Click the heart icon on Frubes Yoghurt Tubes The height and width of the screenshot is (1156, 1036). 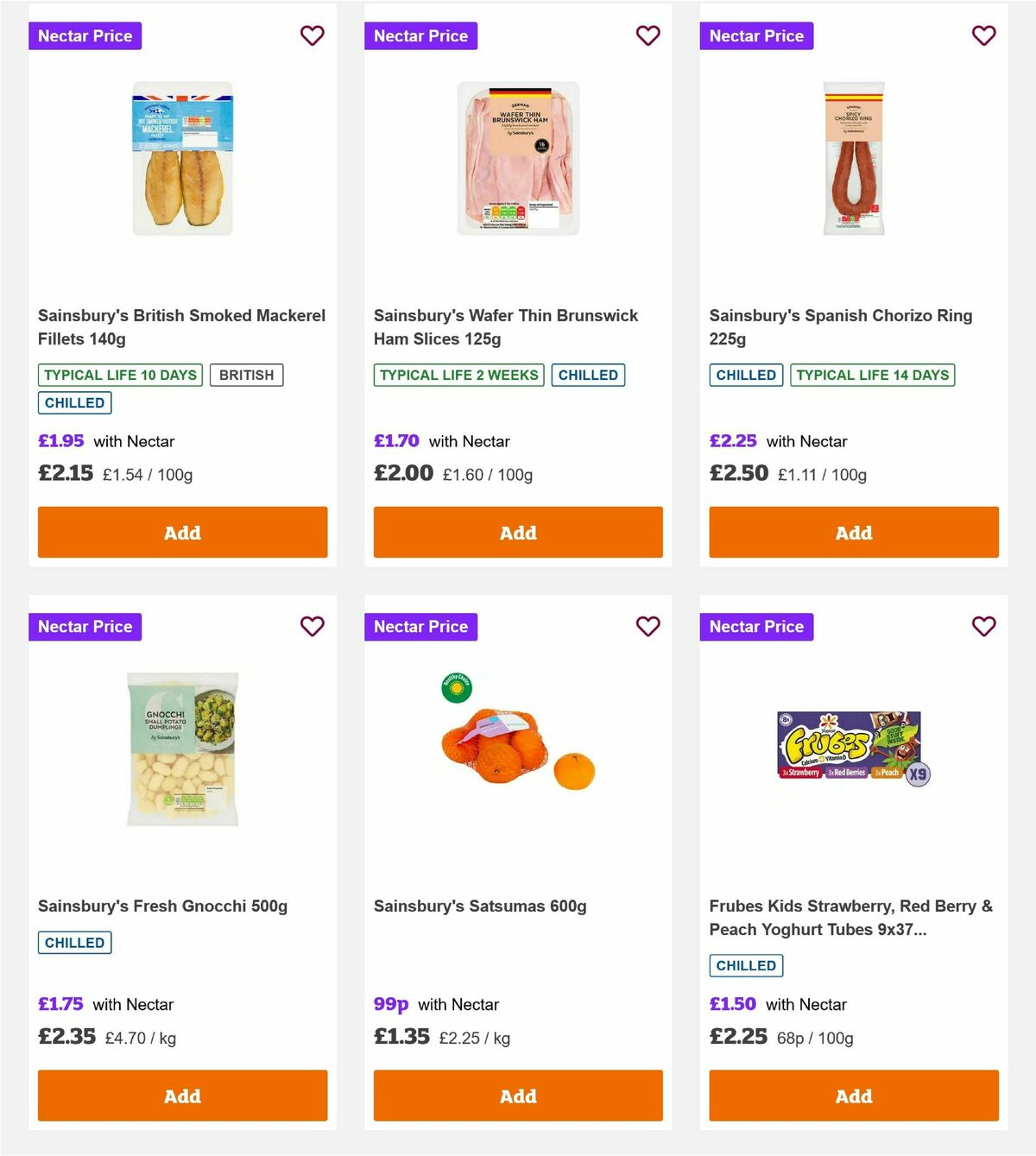click(x=983, y=626)
